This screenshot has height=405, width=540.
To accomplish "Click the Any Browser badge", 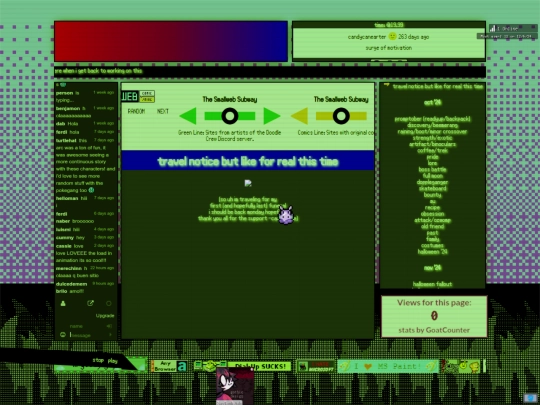I will tap(169, 366).
